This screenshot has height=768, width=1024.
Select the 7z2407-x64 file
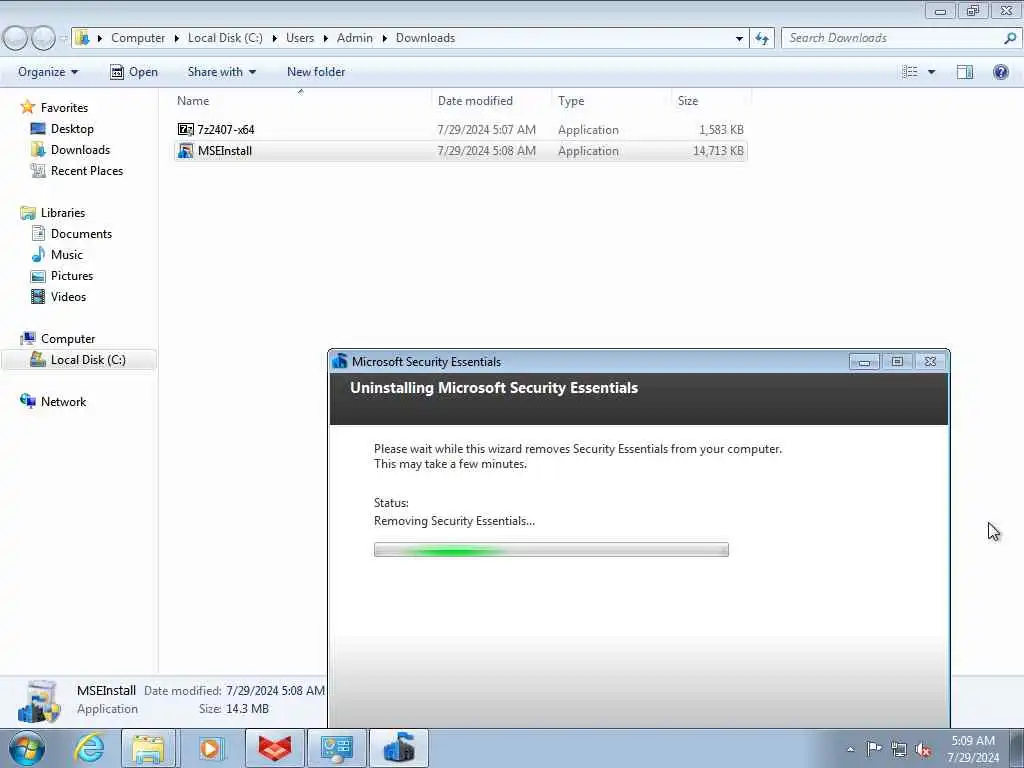click(x=460, y=129)
